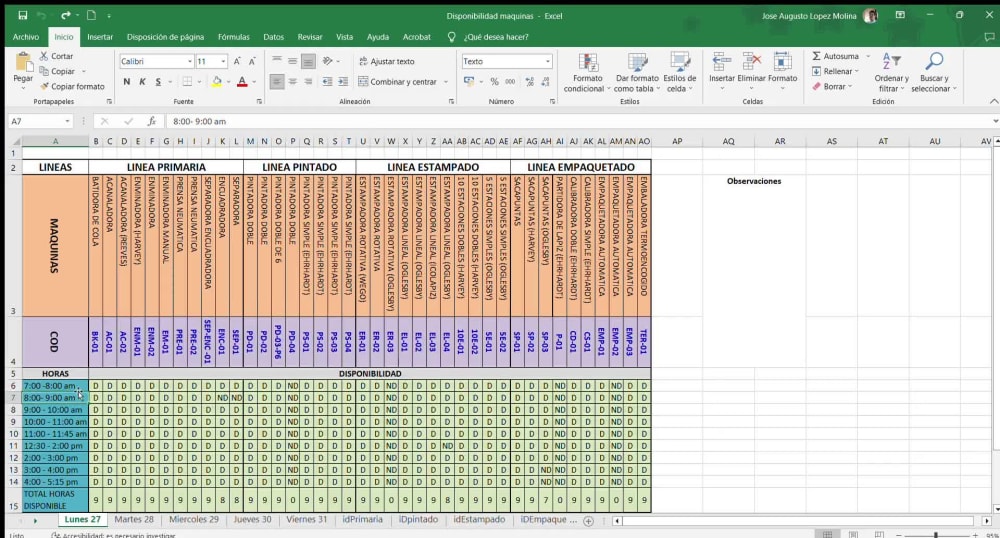Screen dimensions: 1000x538
Task: Open the idEstampado sheet tab
Action: (479, 520)
